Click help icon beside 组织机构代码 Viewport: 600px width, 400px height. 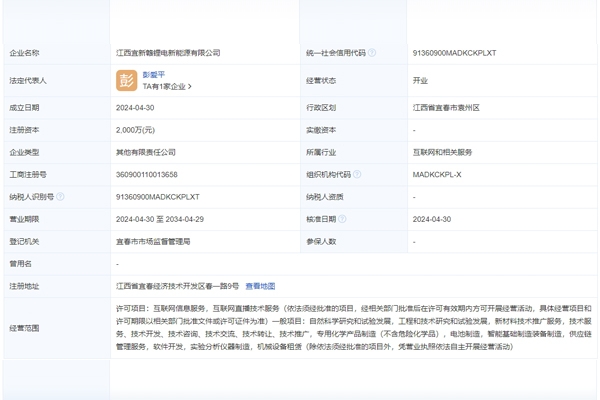(357, 175)
